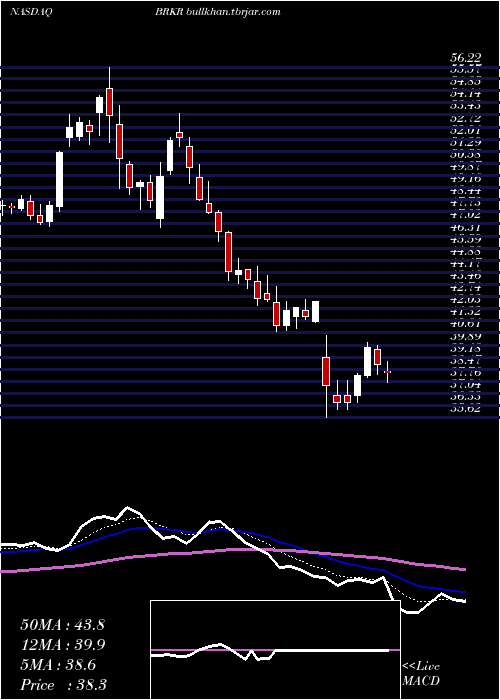The image size is (500, 700).
Task: Click the 50MA : 43.8 readout
Action: 62,625
